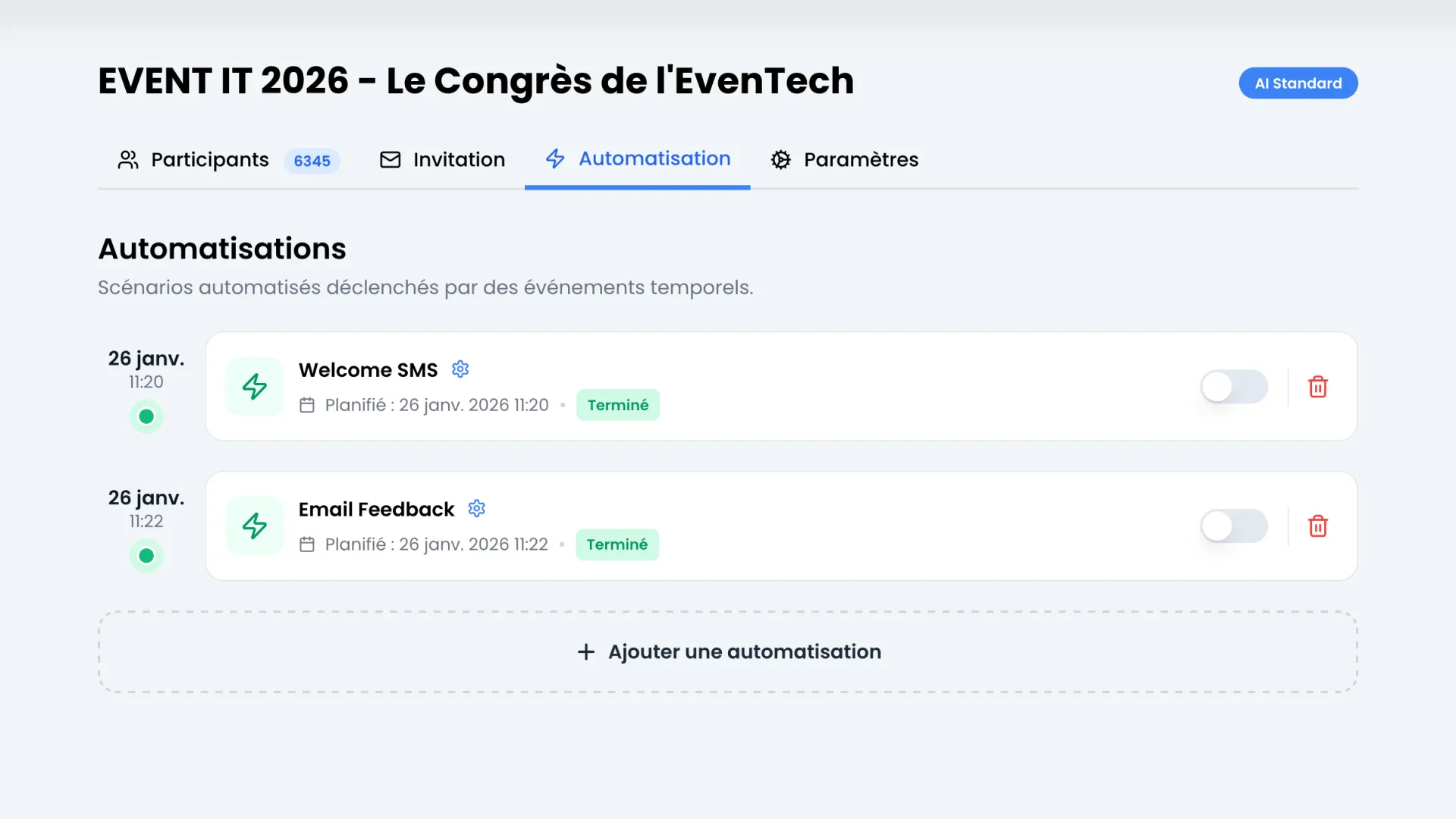The height and width of the screenshot is (819, 1456).
Task: Open the Invitation tab
Action: pos(459,159)
